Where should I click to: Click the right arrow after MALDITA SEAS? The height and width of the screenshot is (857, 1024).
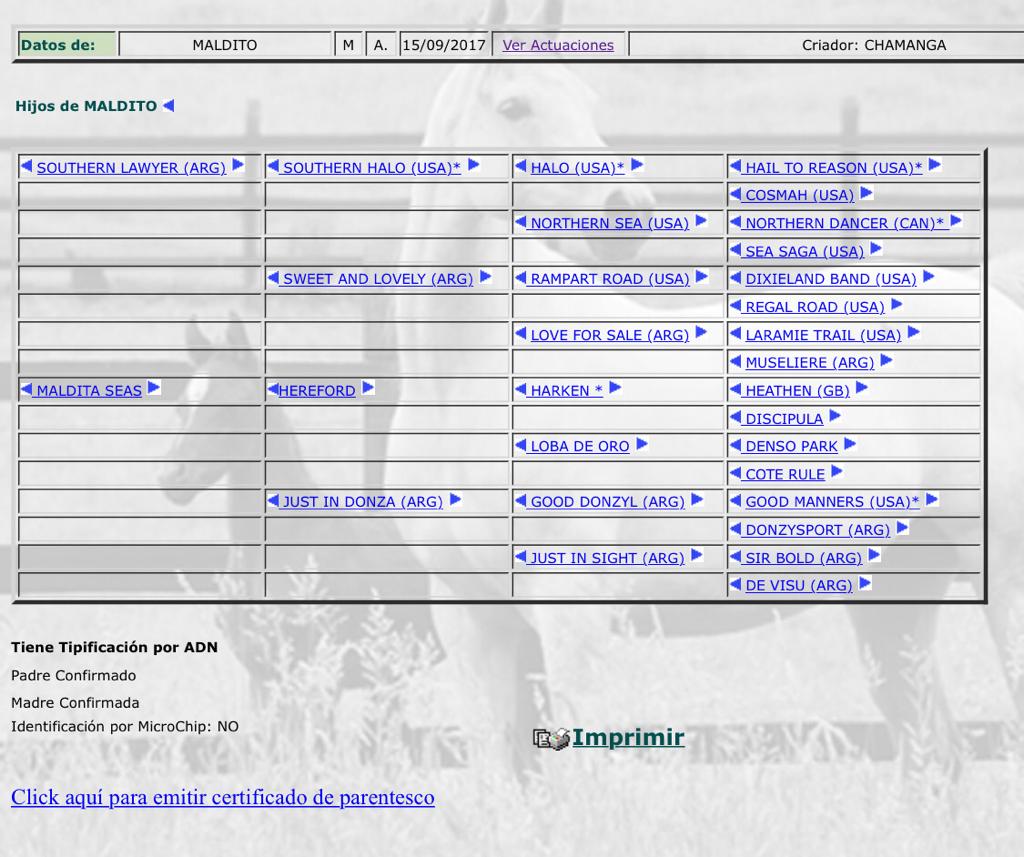(154, 389)
